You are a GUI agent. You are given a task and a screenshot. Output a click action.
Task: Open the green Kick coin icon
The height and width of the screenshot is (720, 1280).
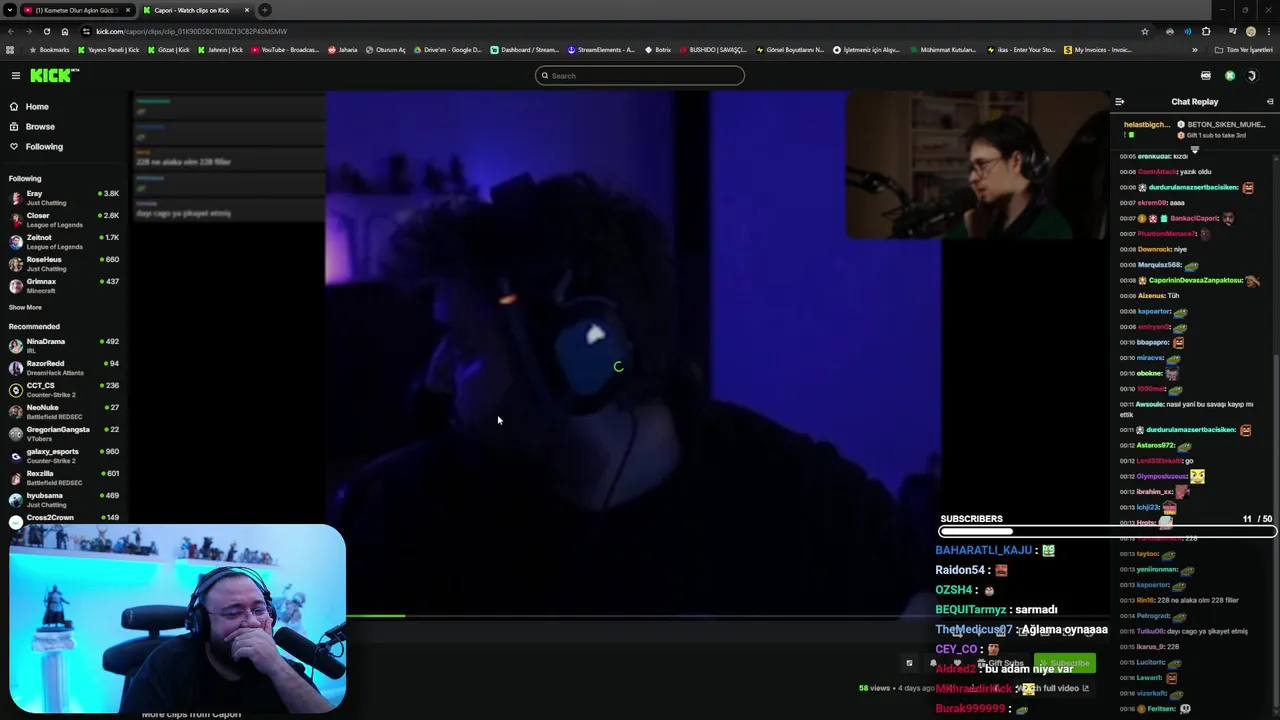[x=1230, y=76]
